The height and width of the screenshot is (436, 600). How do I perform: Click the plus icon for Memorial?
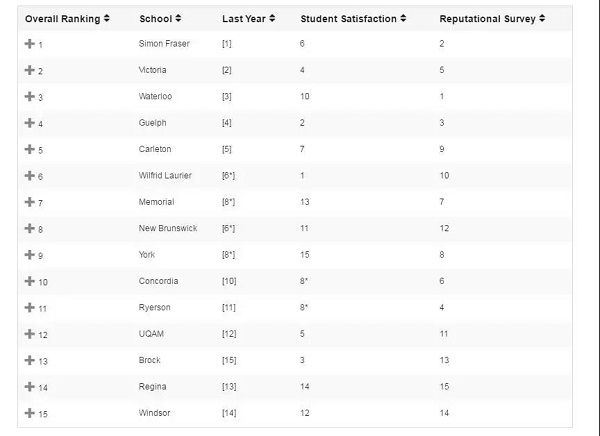point(29,202)
